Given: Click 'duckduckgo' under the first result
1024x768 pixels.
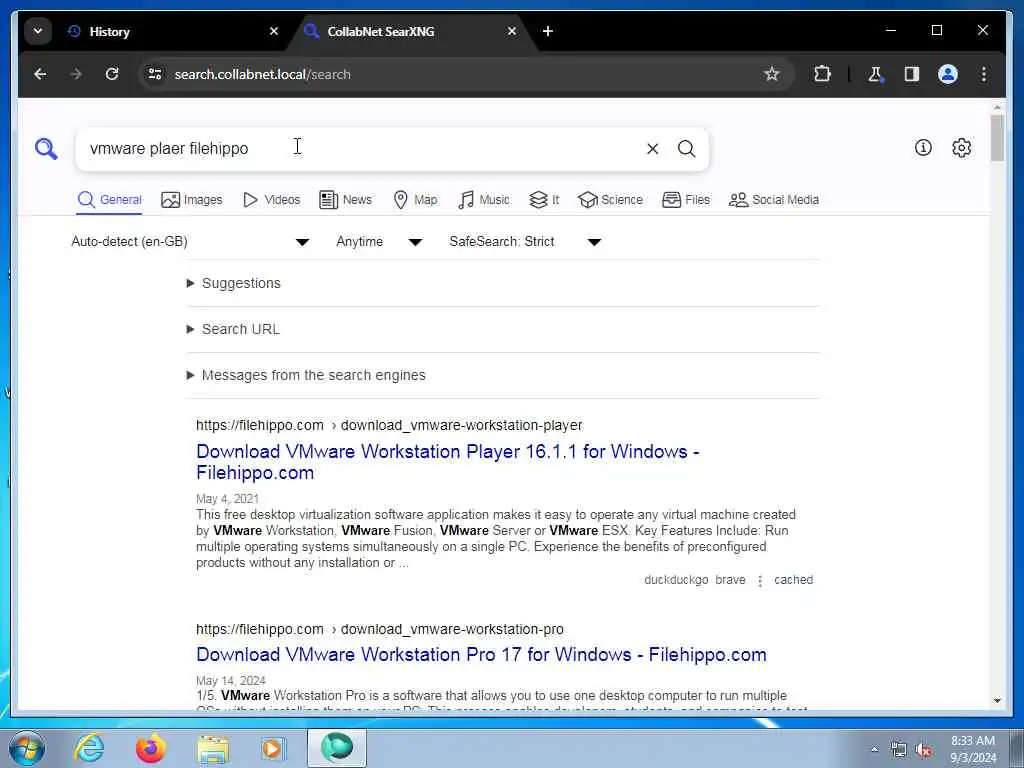Looking at the screenshot, I should point(676,580).
